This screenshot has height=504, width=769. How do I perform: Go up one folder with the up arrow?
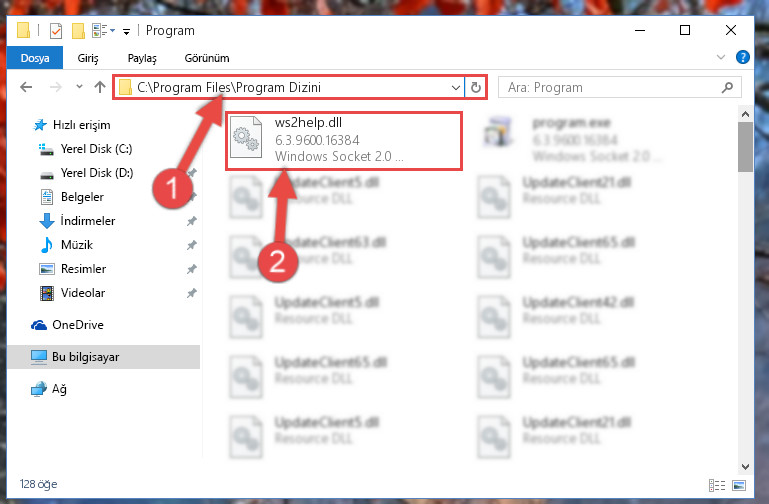100,87
